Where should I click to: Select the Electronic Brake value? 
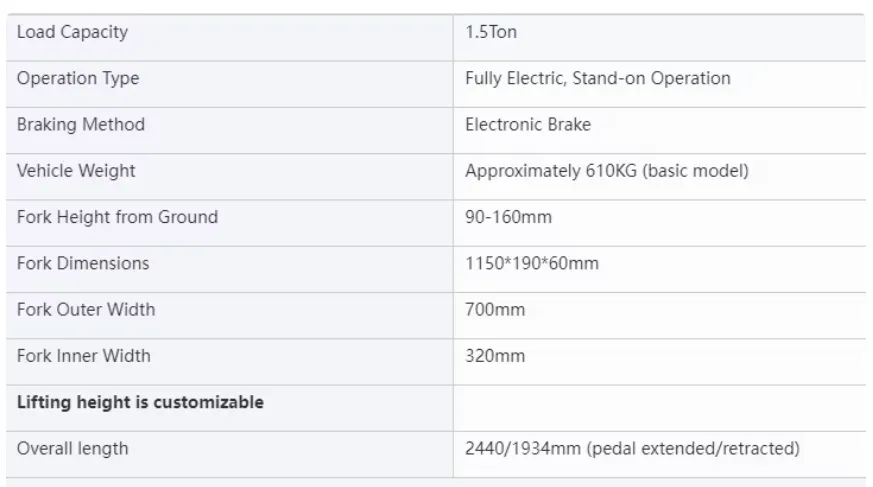pyautogui.click(x=528, y=125)
